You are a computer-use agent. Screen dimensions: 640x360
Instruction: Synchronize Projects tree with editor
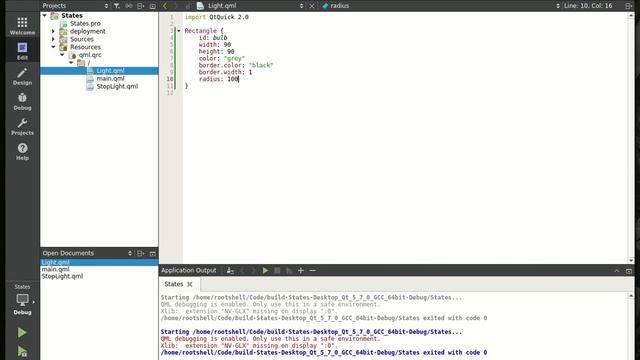coord(129,6)
